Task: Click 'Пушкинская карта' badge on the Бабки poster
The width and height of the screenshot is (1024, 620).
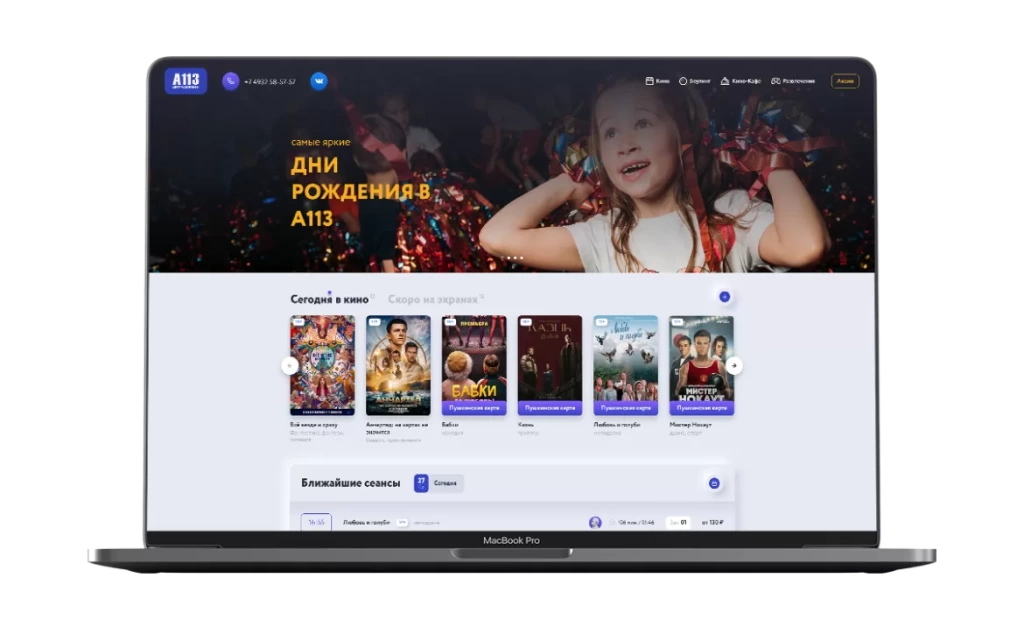Action: pos(474,408)
